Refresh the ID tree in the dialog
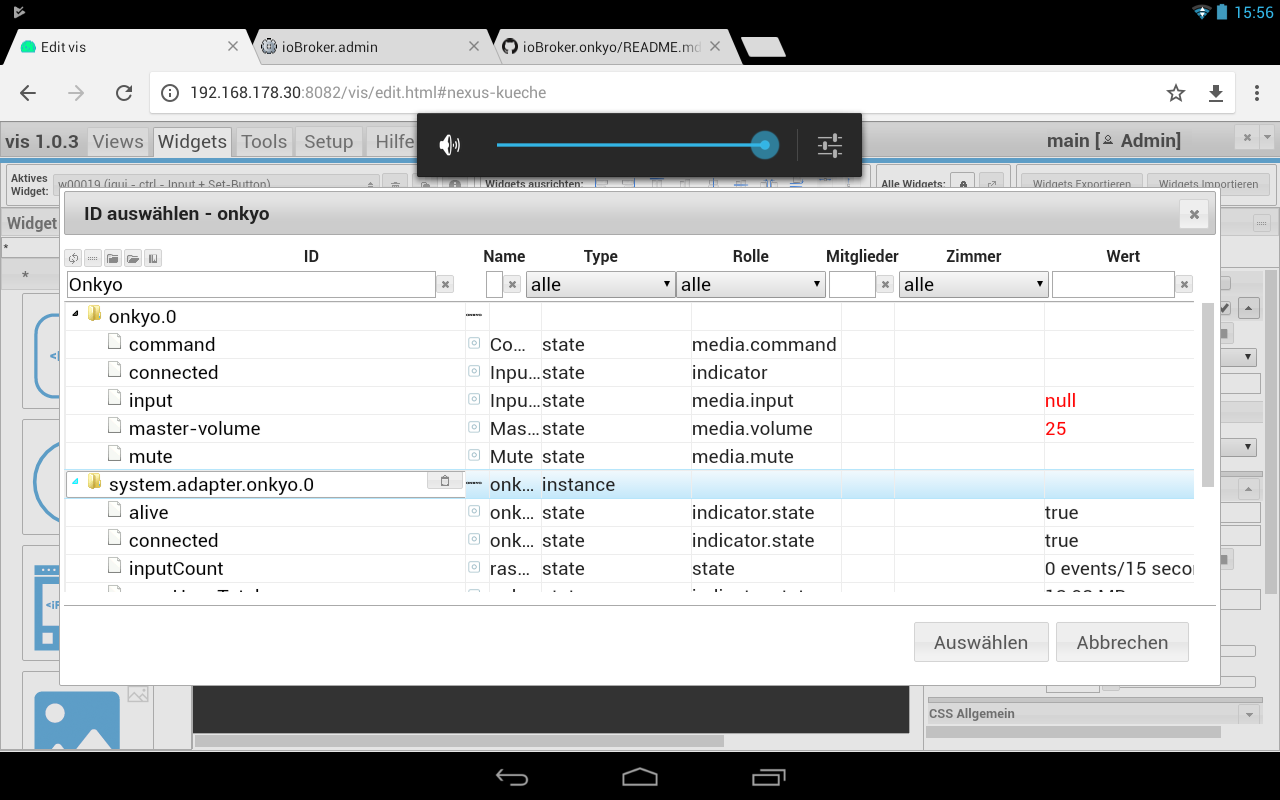The height and width of the screenshot is (800, 1280). tap(73, 258)
